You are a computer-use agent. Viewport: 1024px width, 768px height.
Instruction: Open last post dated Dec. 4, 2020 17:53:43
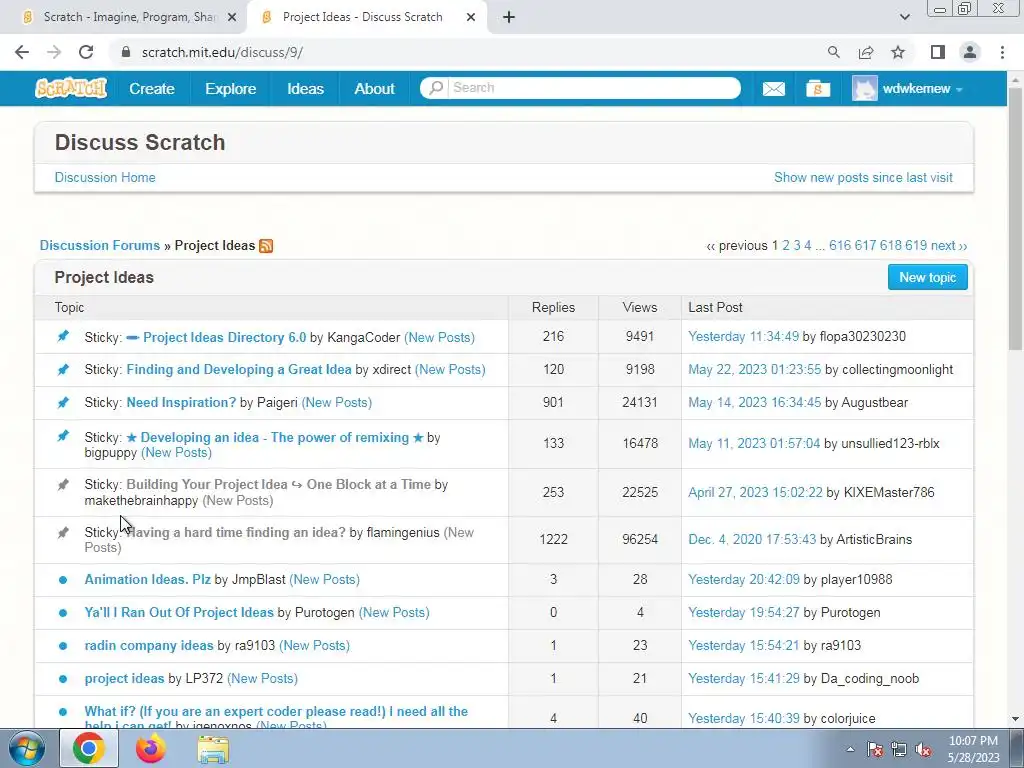752,539
